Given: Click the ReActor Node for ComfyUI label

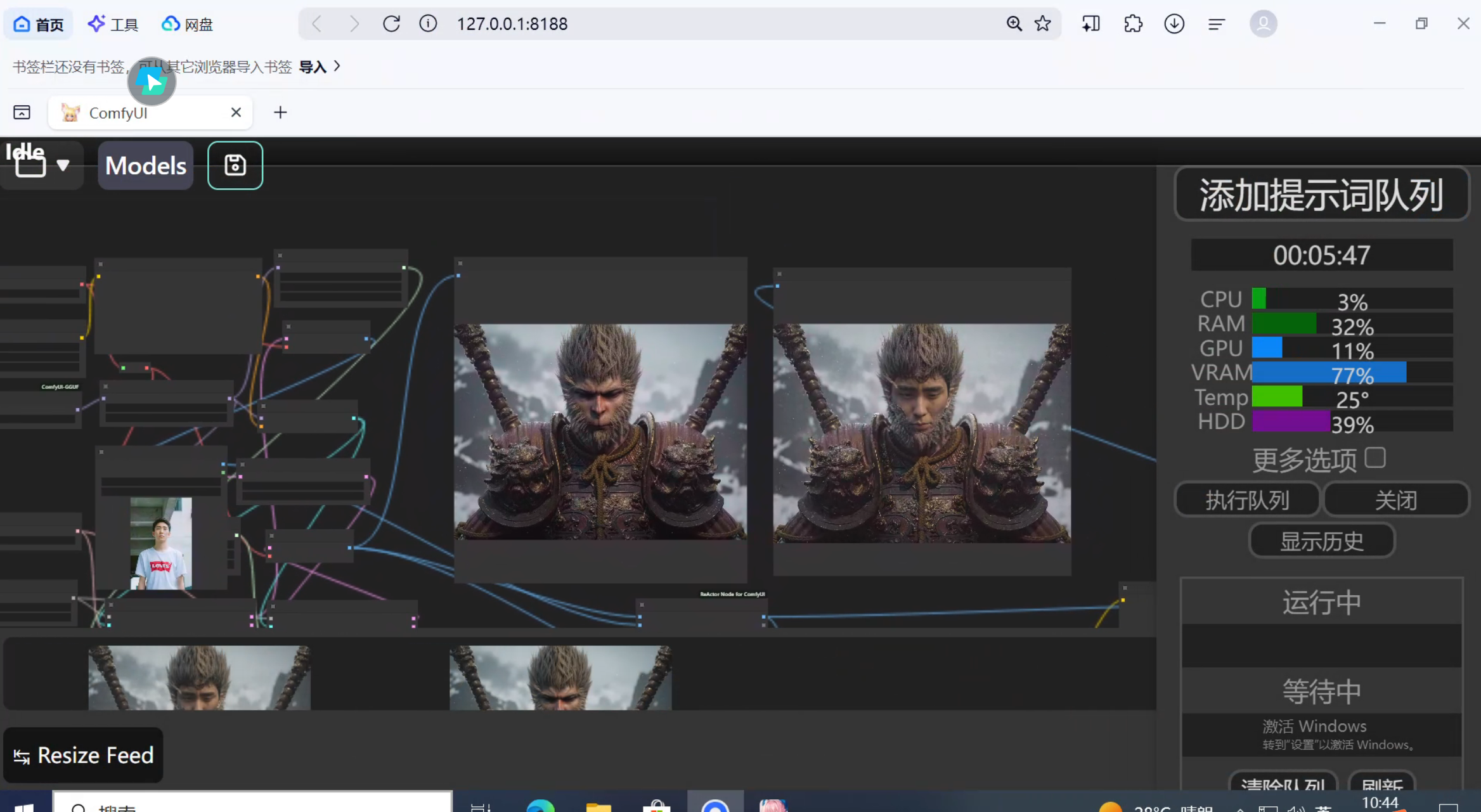Looking at the screenshot, I should pyautogui.click(x=732, y=594).
